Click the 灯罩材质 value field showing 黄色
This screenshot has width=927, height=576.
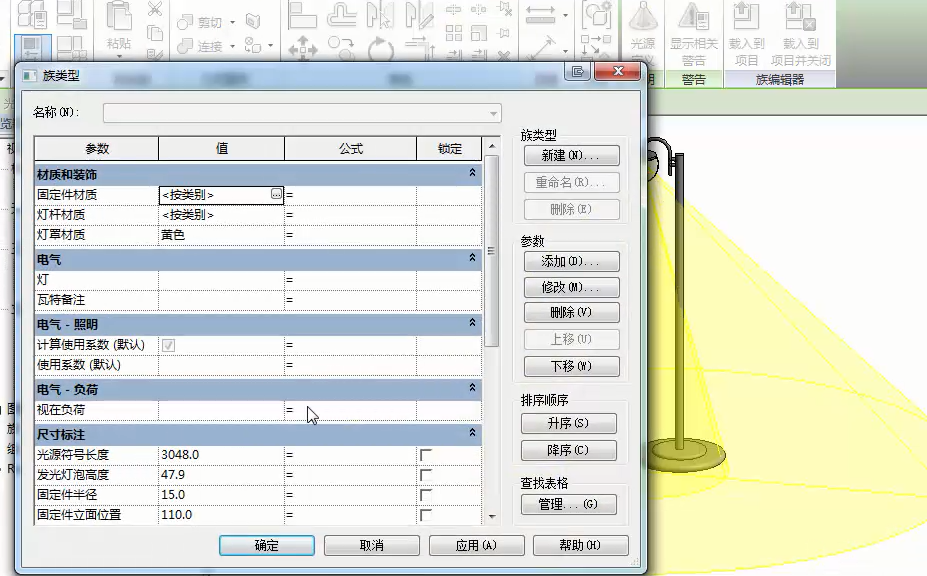(x=221, y=235)
